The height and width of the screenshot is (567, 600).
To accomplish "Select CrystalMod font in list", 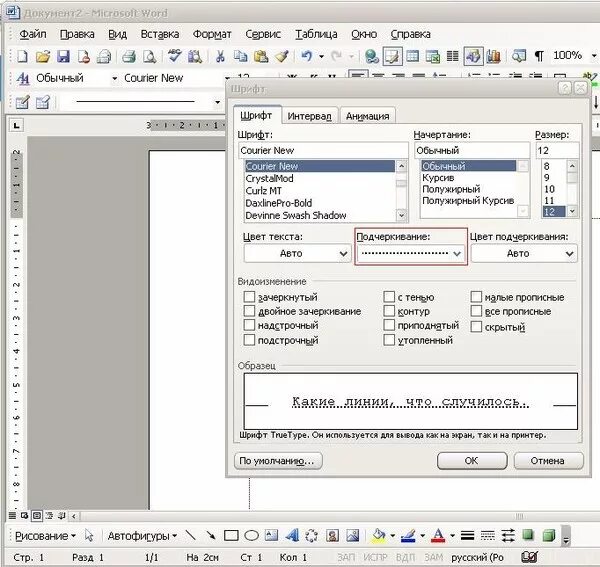I will (x=269, y=178).
